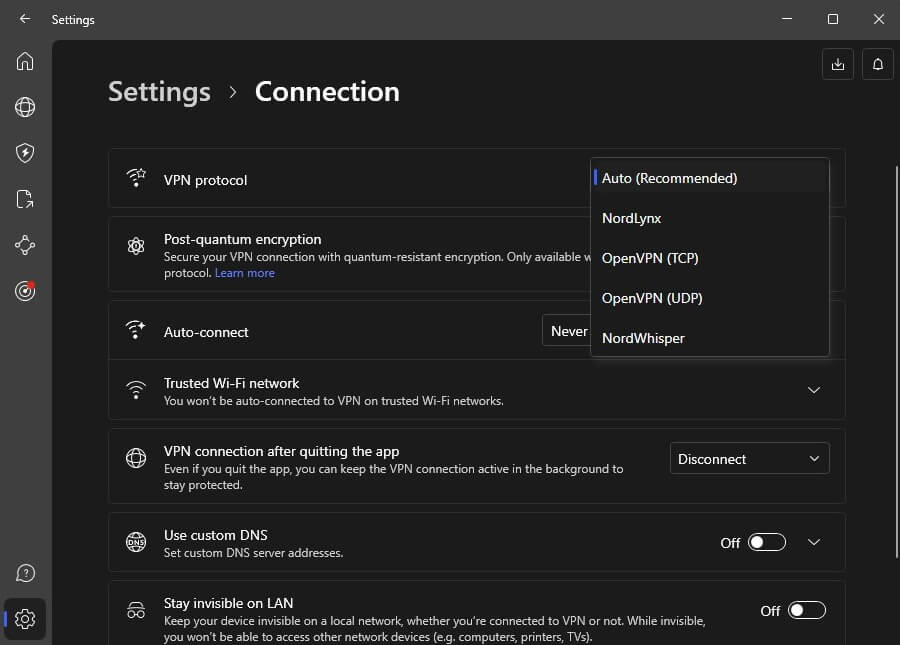Click the vertical scrollbar on the right
900x645 pixels.
coord(896,362)
